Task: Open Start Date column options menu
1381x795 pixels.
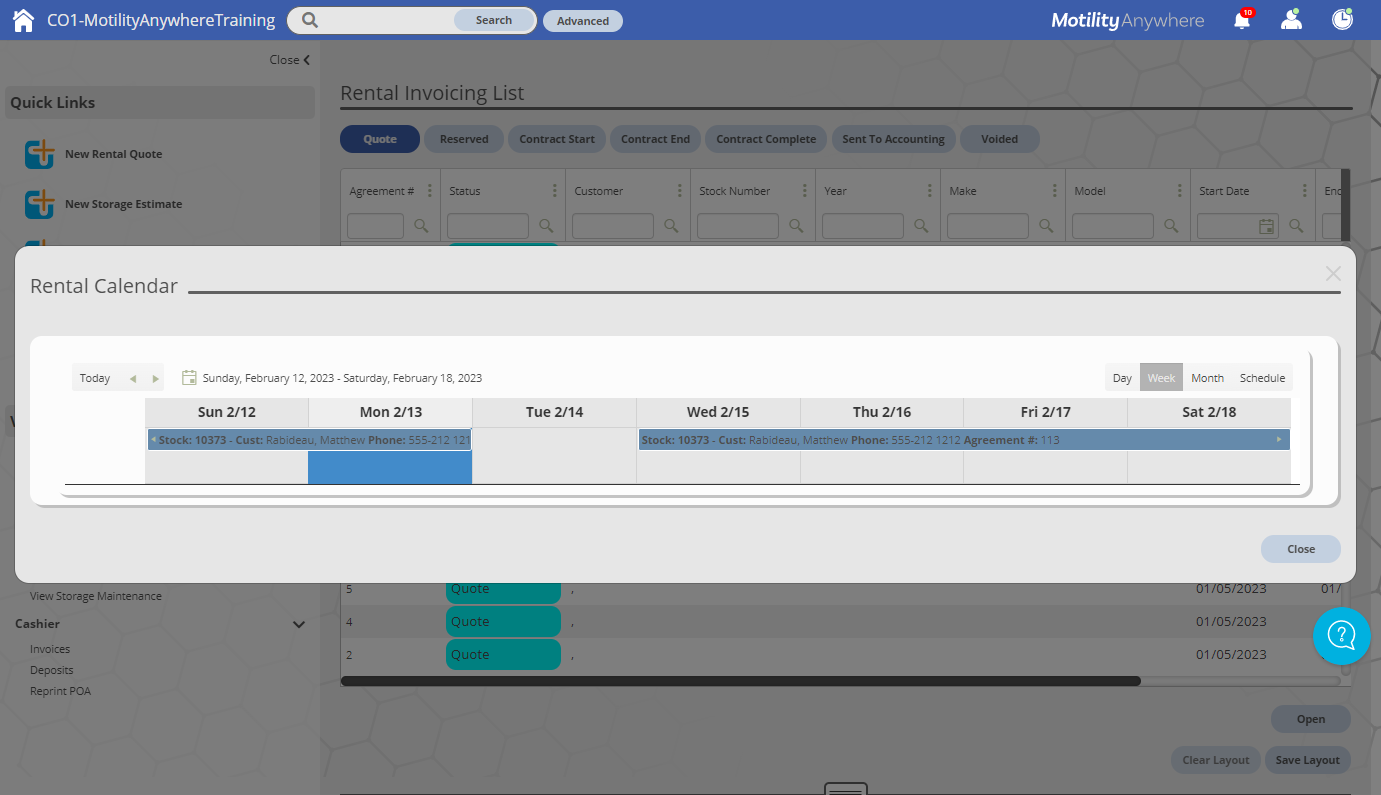Action: coord(1305,191)
